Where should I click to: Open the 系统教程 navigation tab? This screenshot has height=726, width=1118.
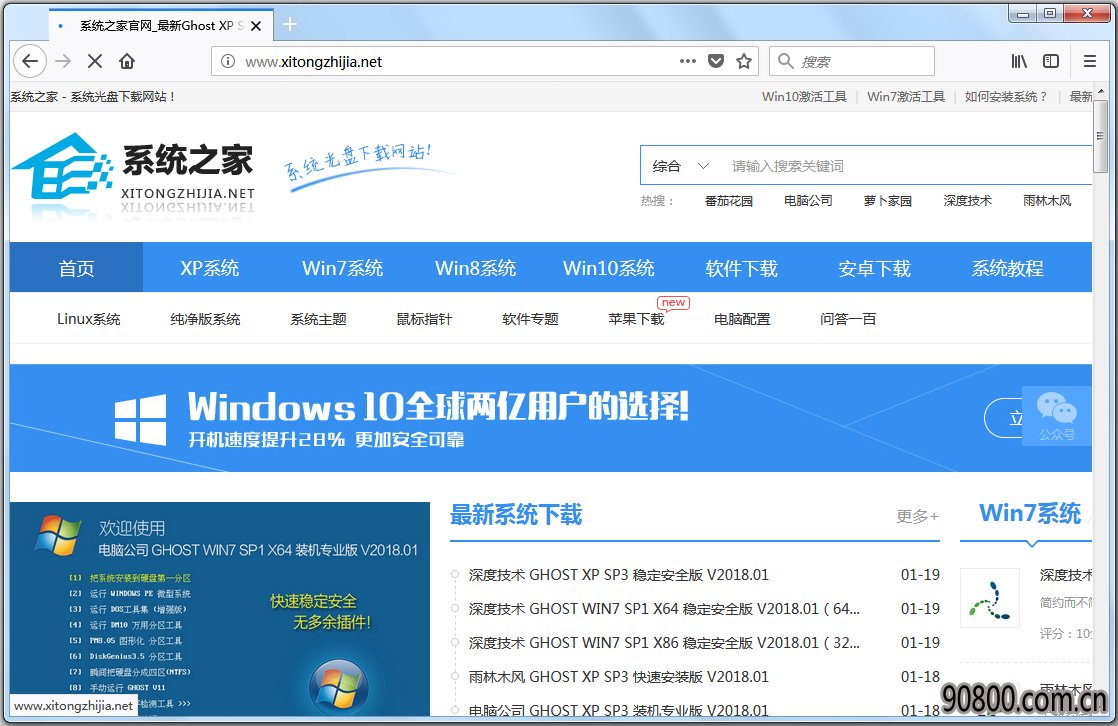tap(1007, 267)
